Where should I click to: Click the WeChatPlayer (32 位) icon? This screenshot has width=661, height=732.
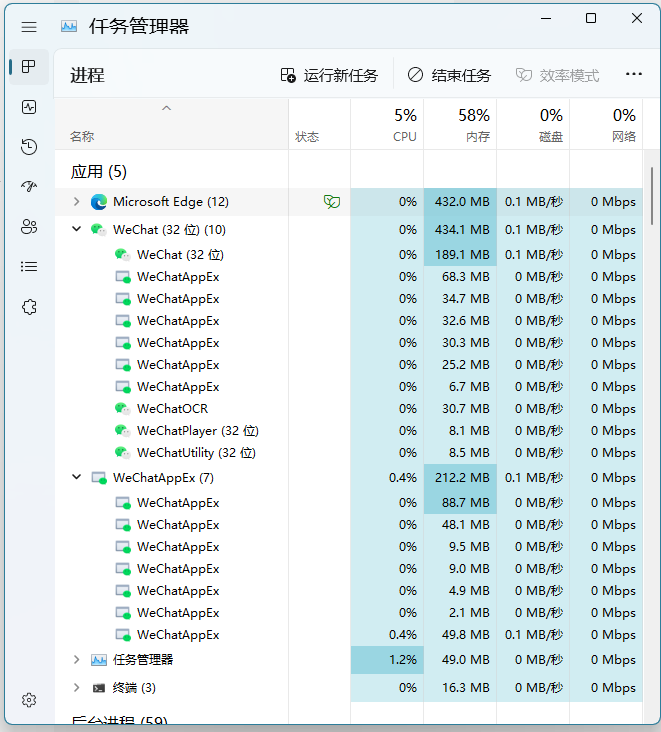click(122, 430)
